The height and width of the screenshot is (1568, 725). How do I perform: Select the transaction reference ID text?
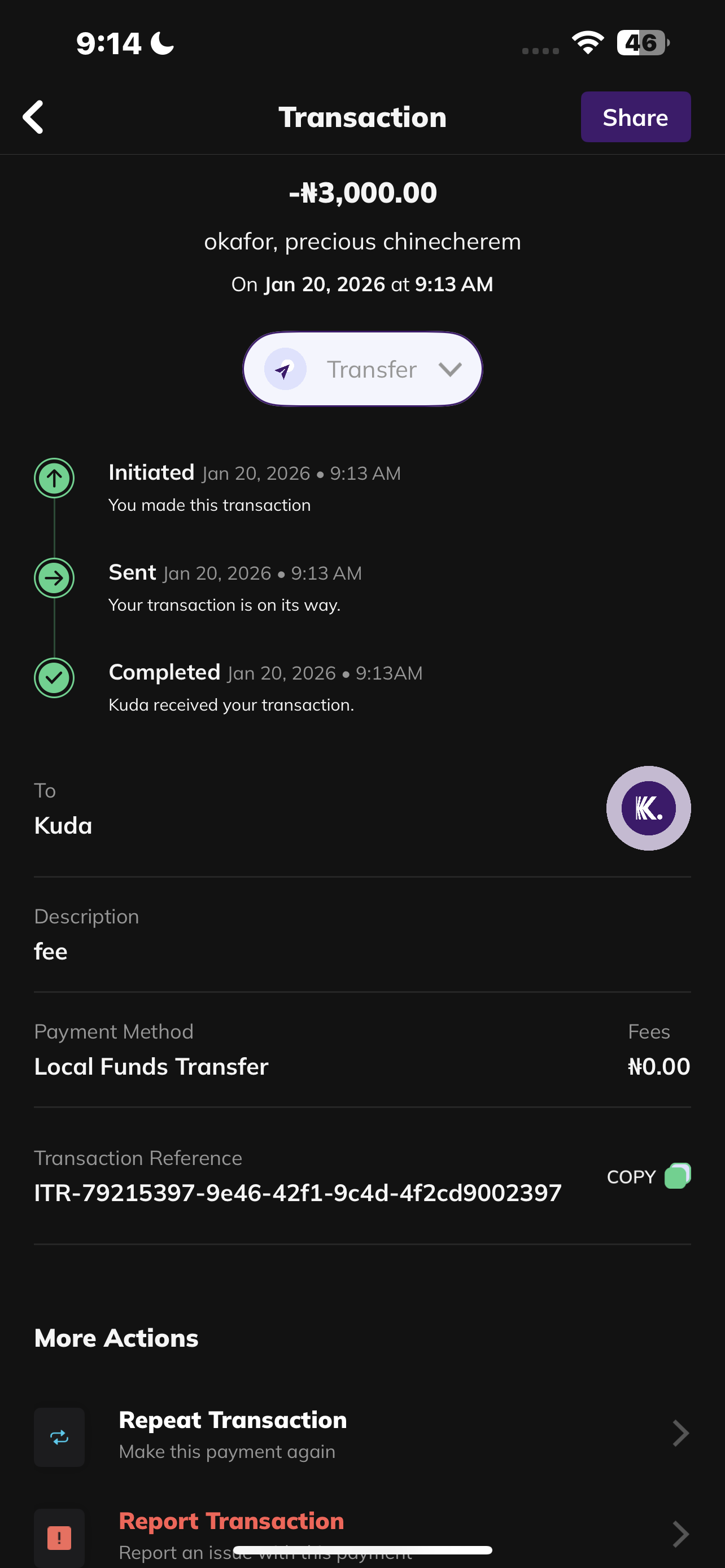(298, 1193)
